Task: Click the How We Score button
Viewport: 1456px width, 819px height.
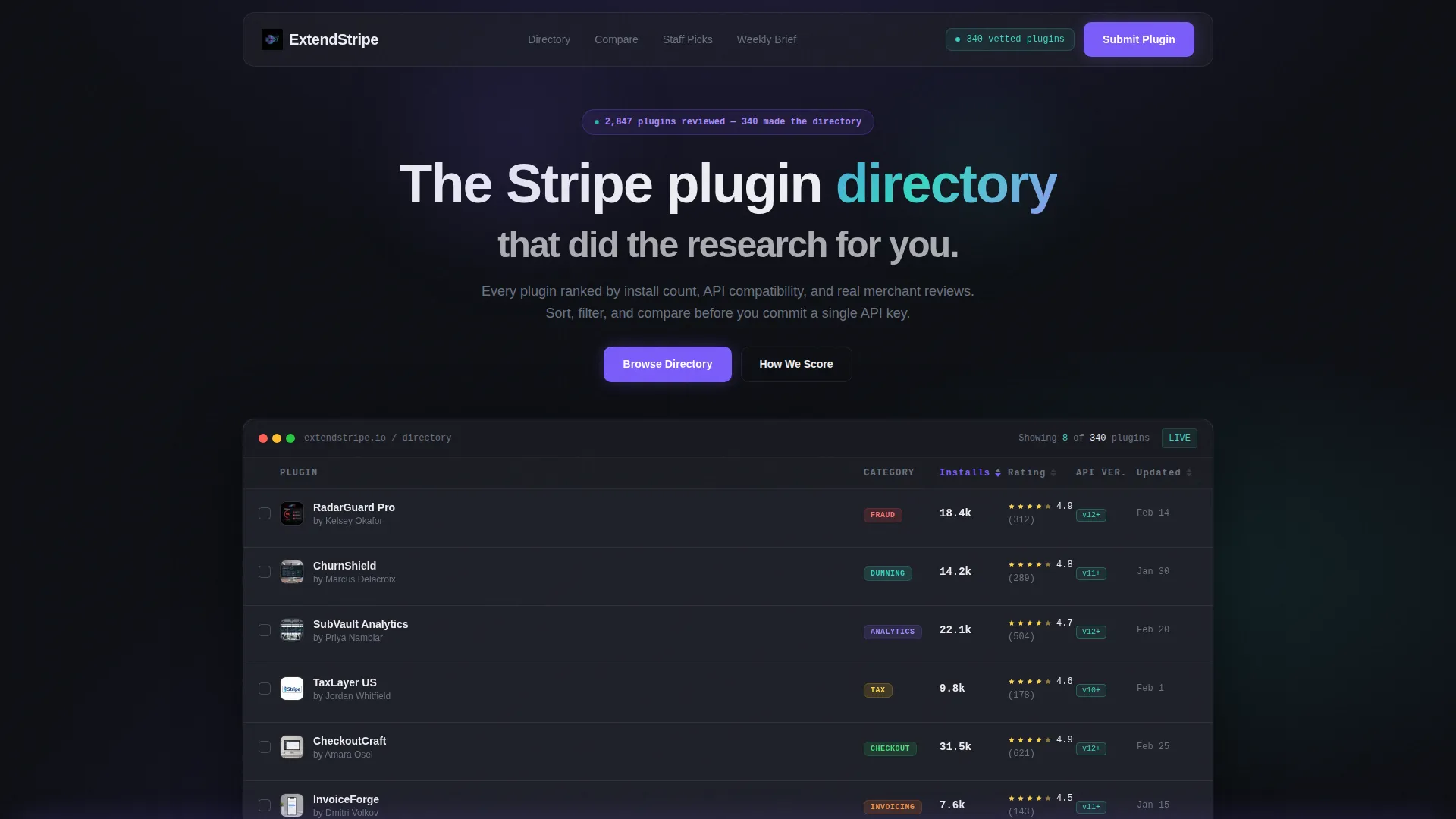Action: [x=796, y=364]
